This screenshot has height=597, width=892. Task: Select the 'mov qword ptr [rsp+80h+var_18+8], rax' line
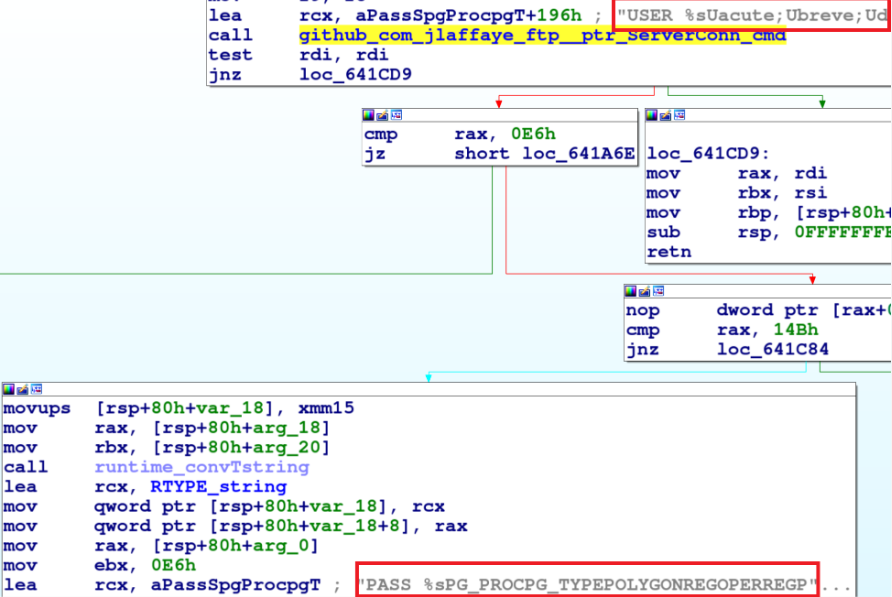click(236, 526)
